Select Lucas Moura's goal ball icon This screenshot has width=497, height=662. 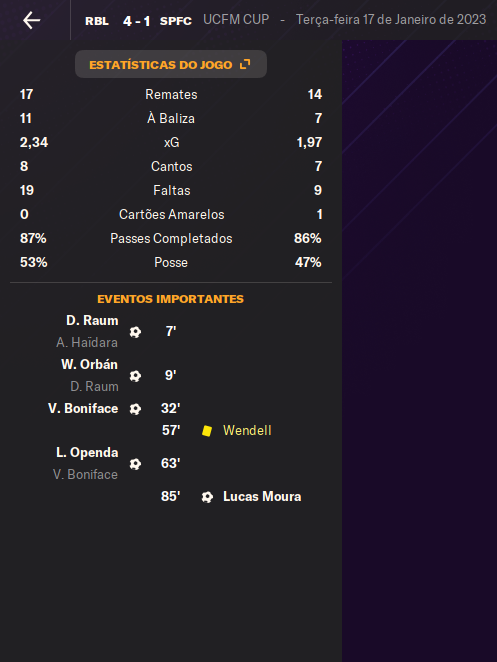(207, 497)
